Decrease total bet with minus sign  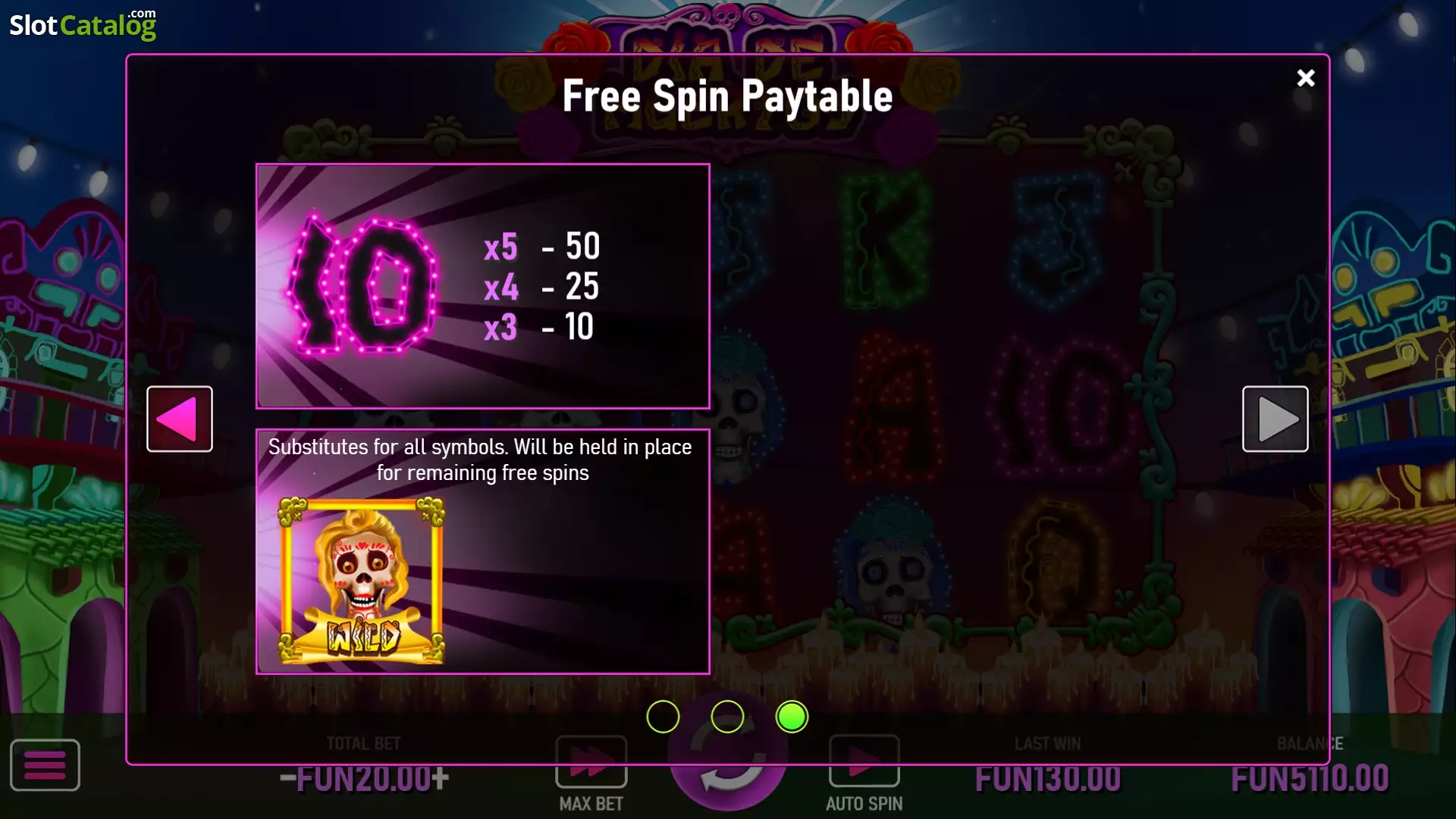click(287, 779)
